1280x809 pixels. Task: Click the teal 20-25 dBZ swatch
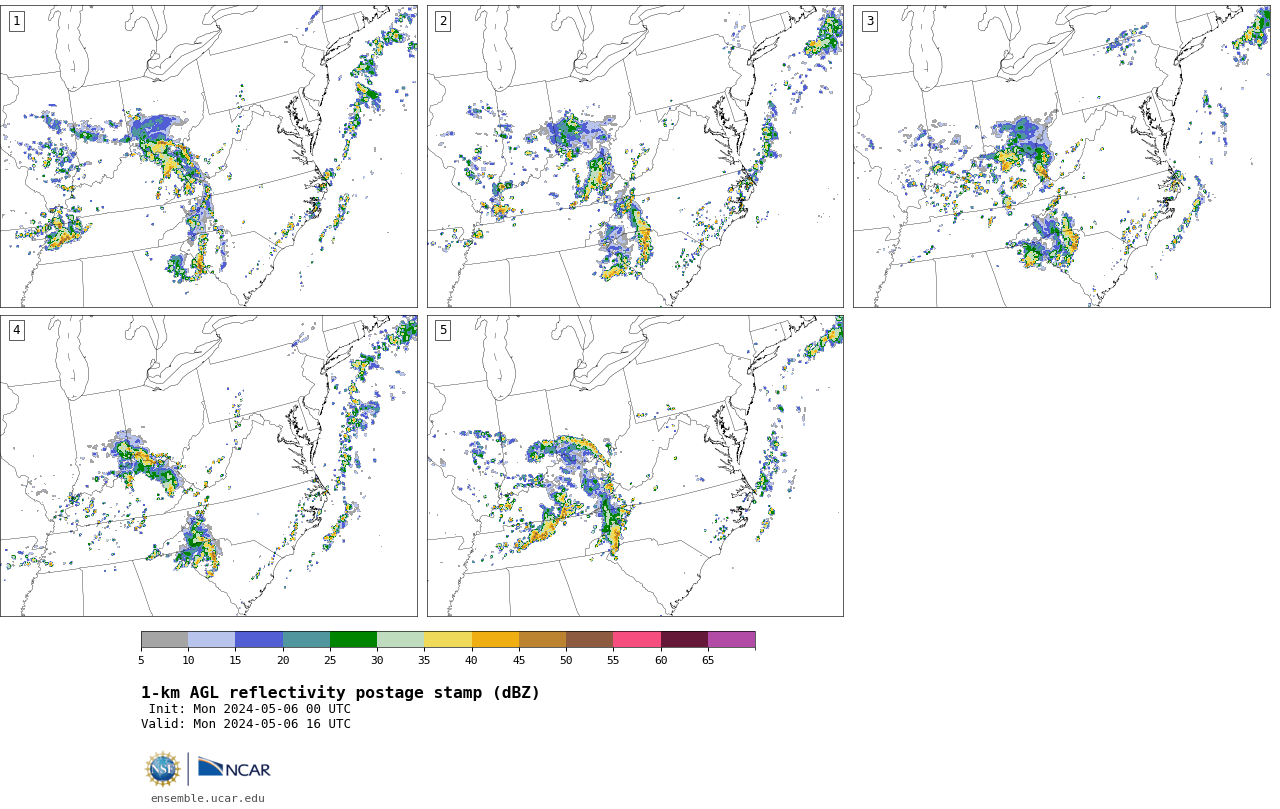point(306,640)
